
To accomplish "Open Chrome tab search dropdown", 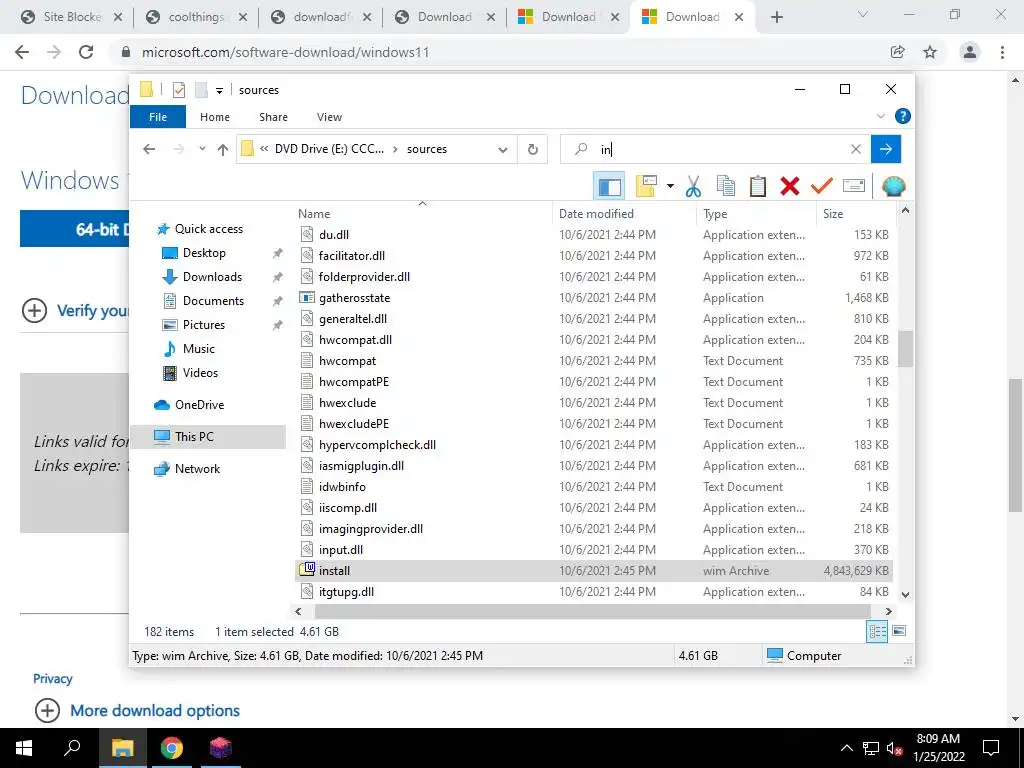I will [863, 14].
